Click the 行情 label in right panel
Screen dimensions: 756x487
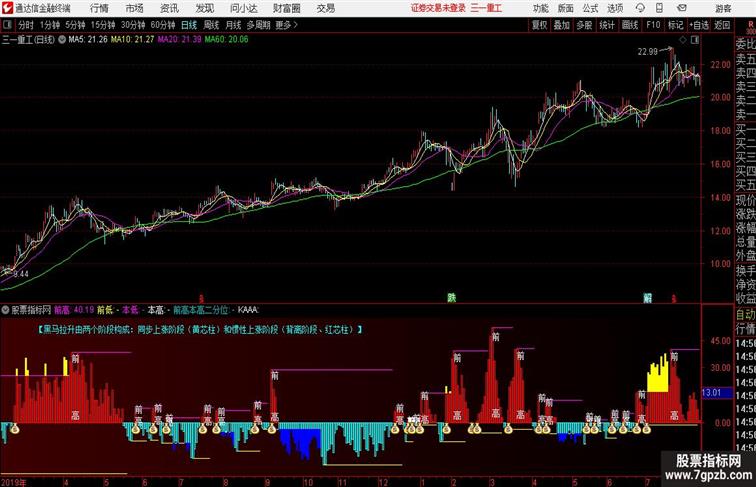click(x=745, y=329)
